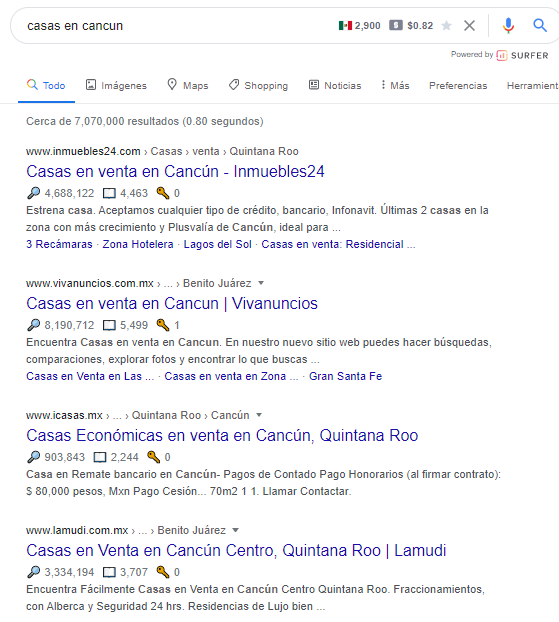
Task: Click the word count book icon next to 4,463
Action: (109, 194)
